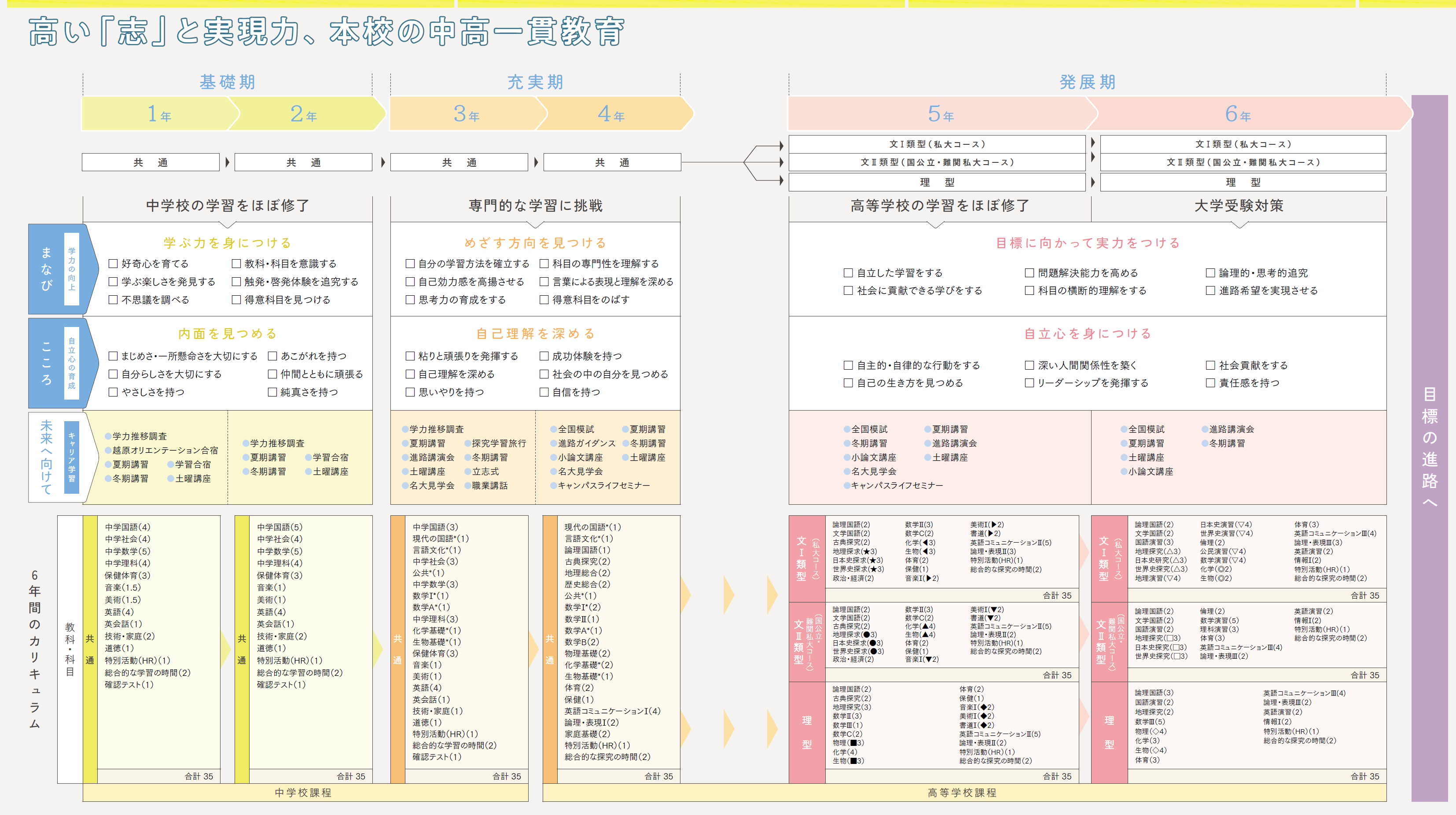Click 数学Ⅲ(5) in 6年 理型 list
The image size is (1456, 815).
click(1150, 722)
